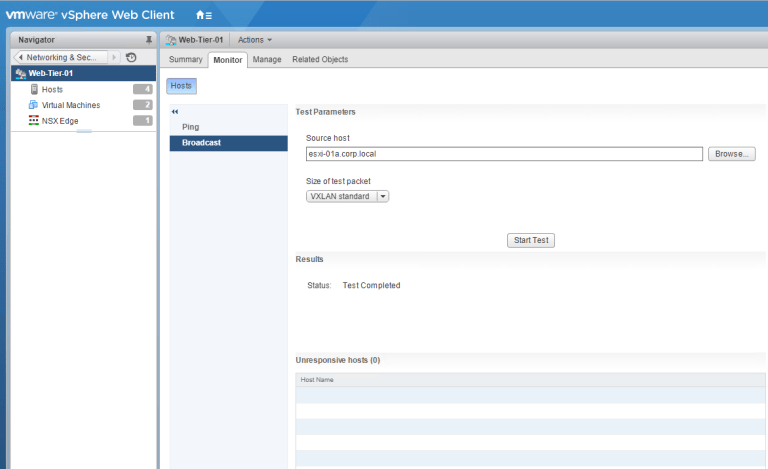The height and width of the screenshot is (469, 768).
Task: Click the NSX Edge icon in Navigator
Action: pos(34,121)
